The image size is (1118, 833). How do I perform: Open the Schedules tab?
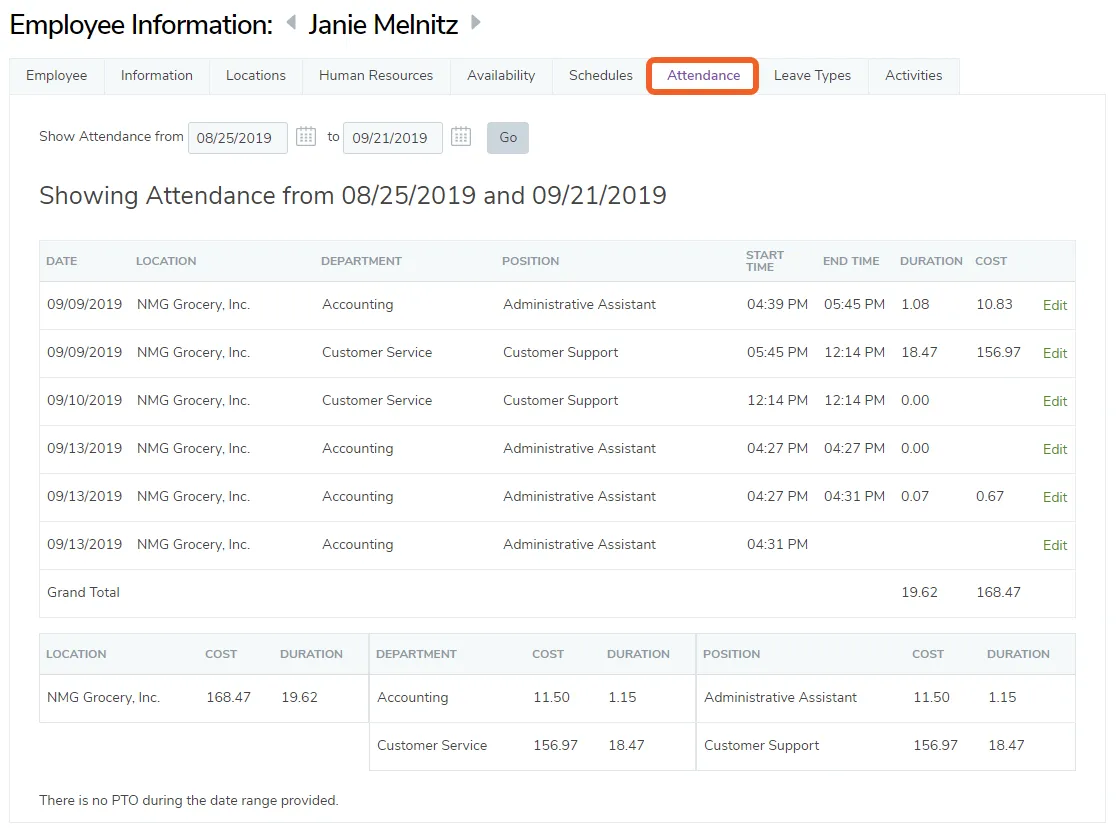pyautogui.click(x=600, y=76)
